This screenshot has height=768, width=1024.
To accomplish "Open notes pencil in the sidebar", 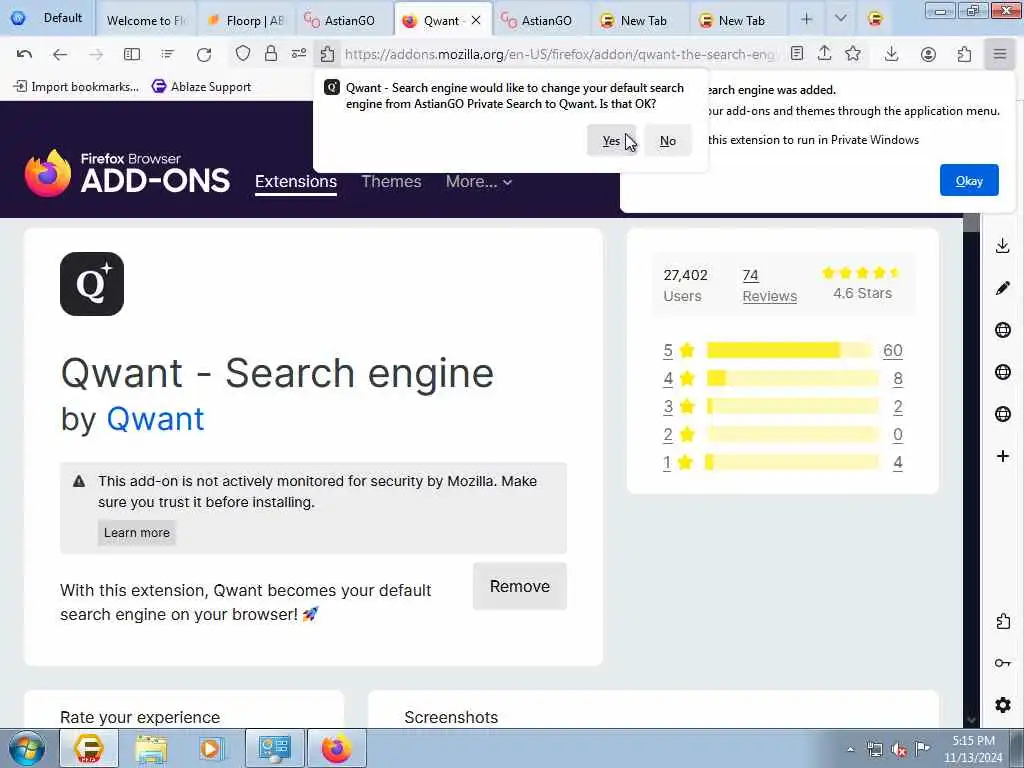I will point(1002,288).
